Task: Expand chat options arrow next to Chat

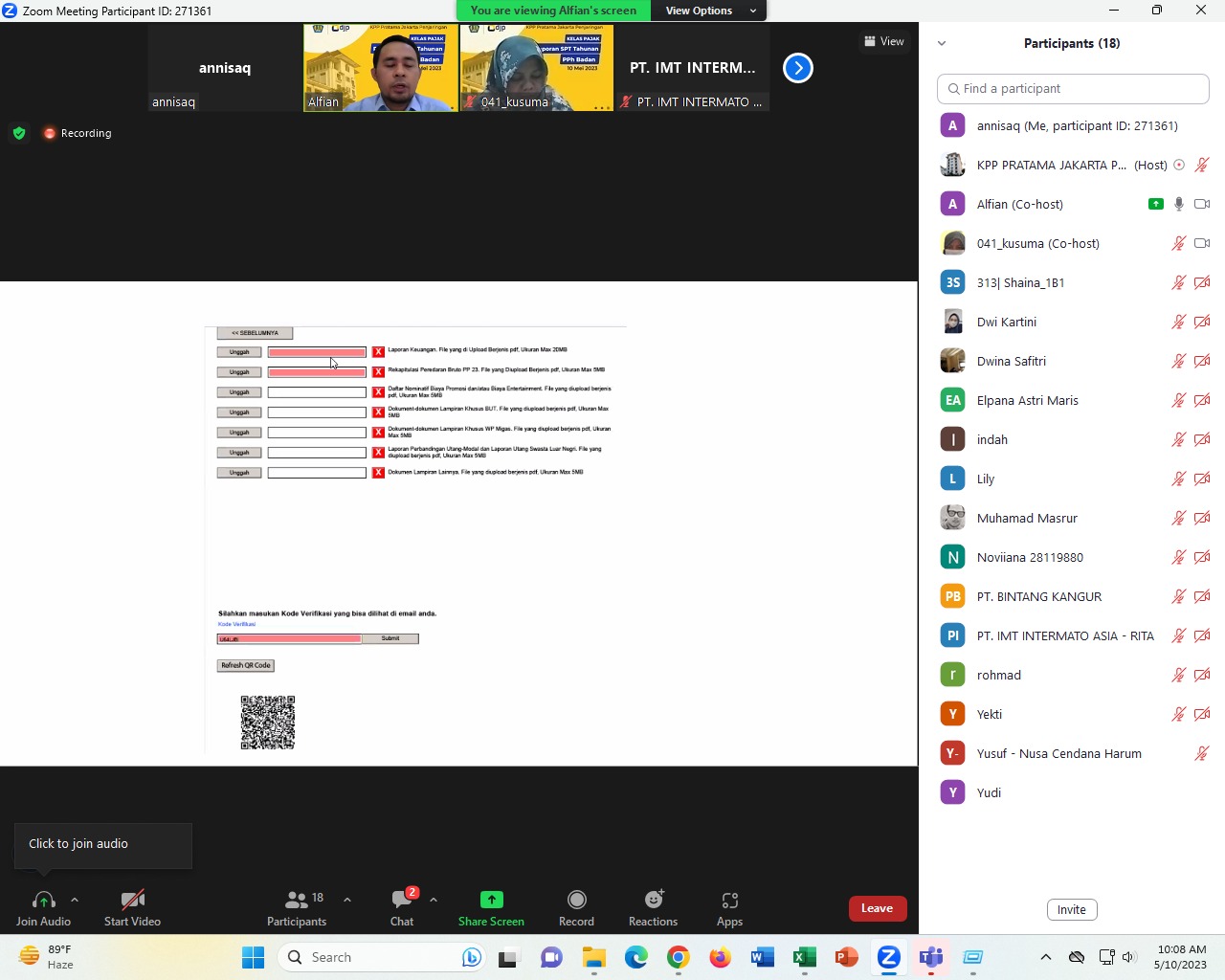Action: [x=434, y=900]
